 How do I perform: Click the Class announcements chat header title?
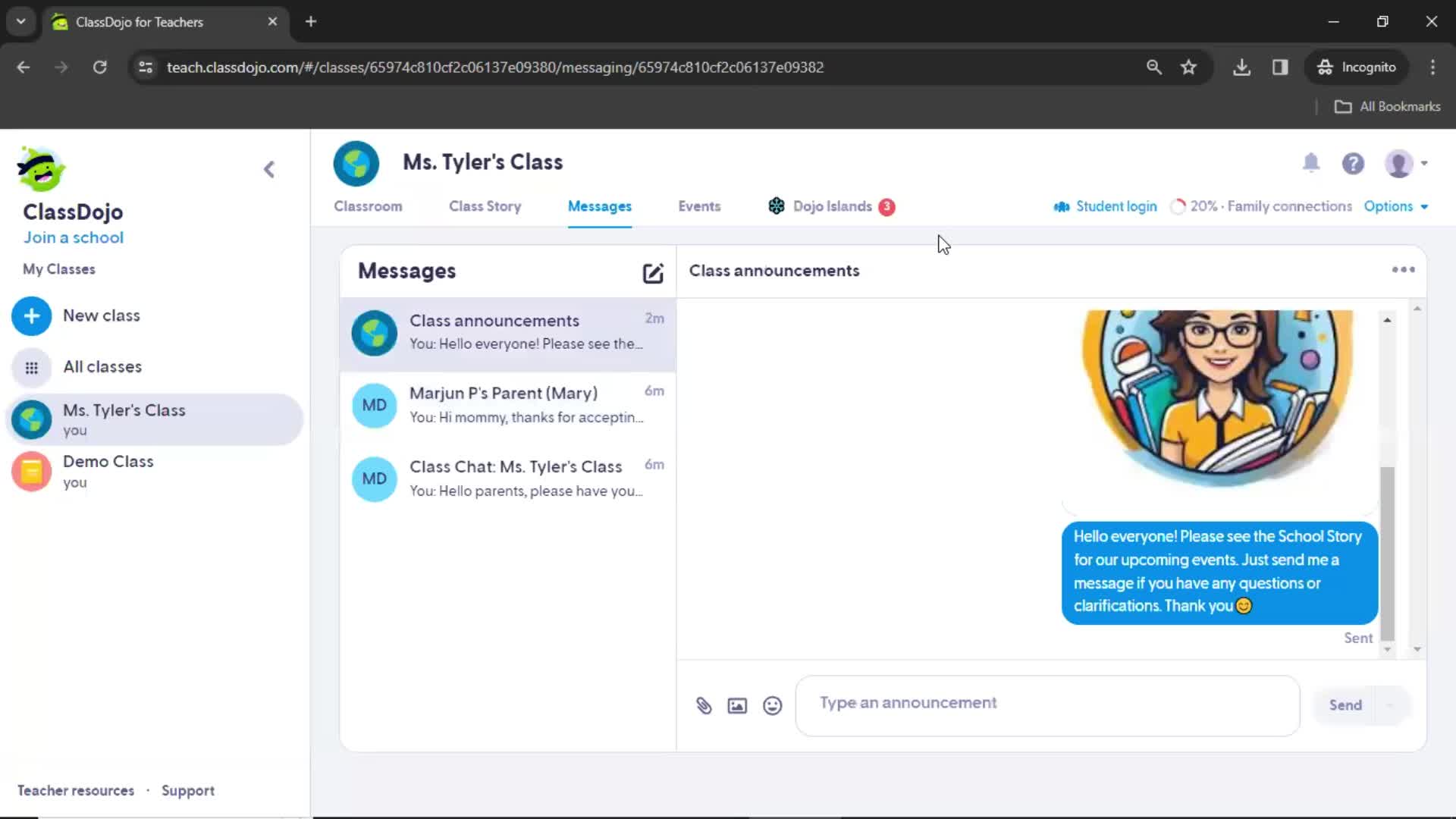pos(774,271)
